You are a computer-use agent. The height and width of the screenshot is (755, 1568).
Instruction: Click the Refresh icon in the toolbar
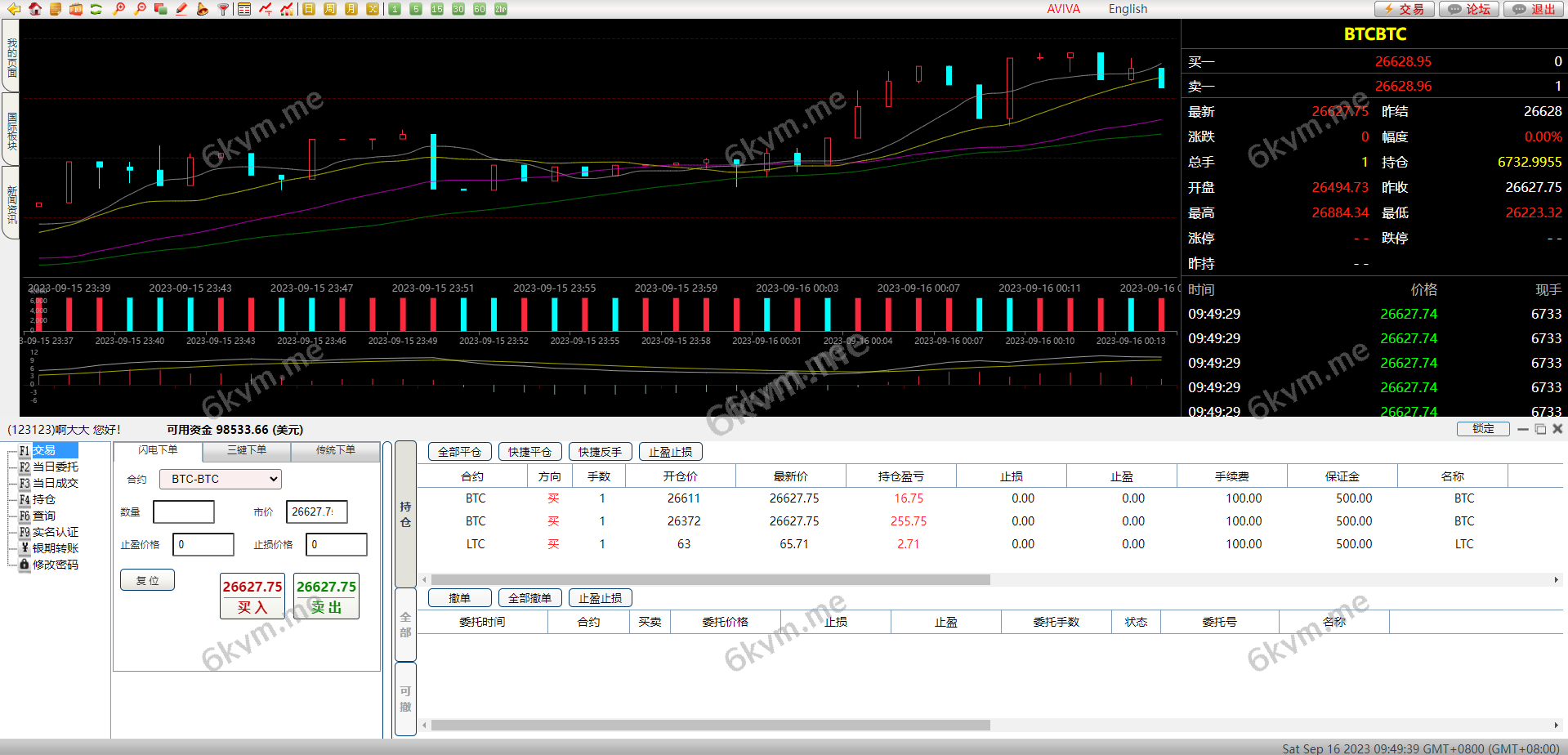(x=96, y=9)
